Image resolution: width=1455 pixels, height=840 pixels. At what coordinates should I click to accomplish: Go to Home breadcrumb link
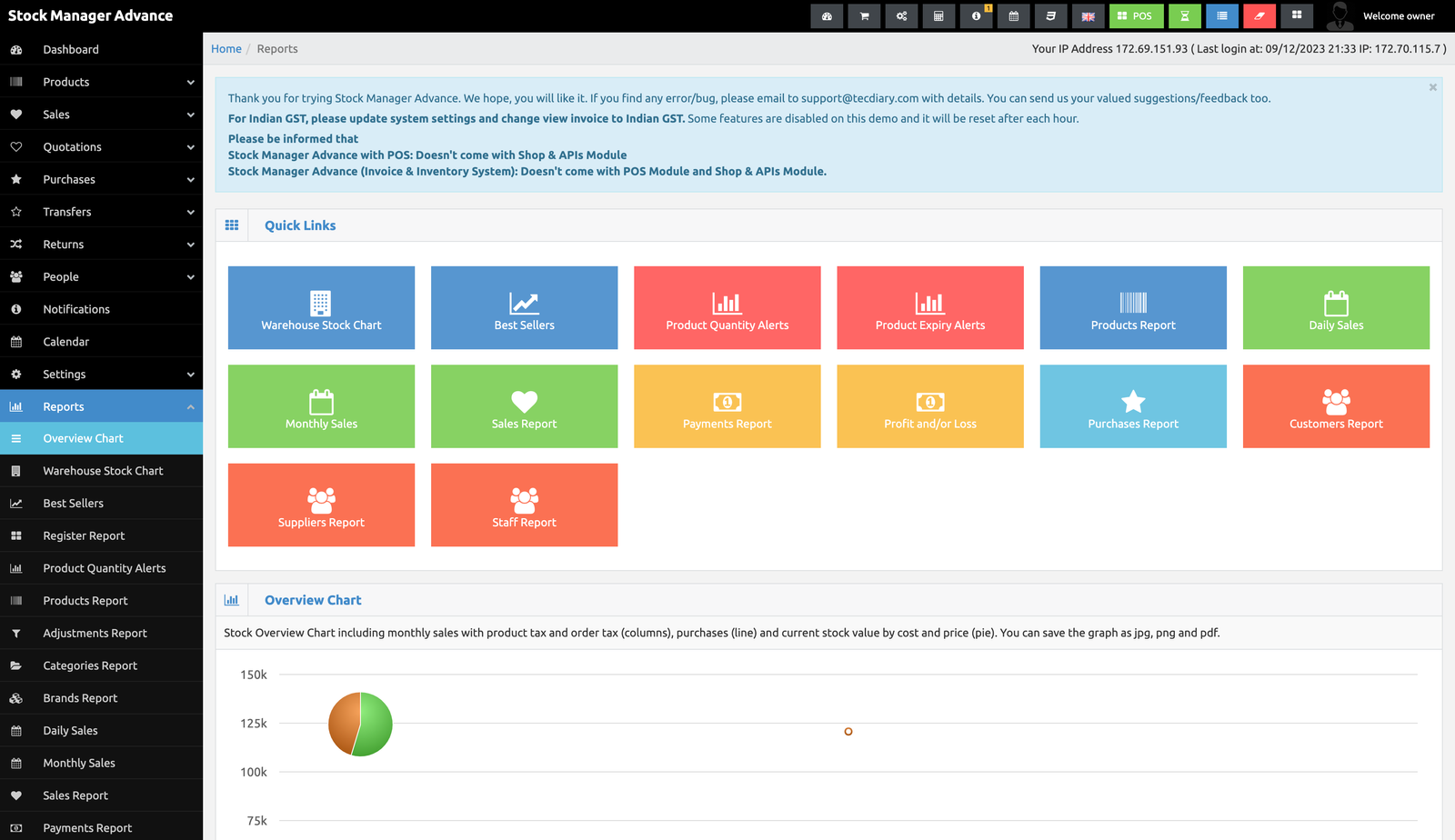tap(226, 49)
